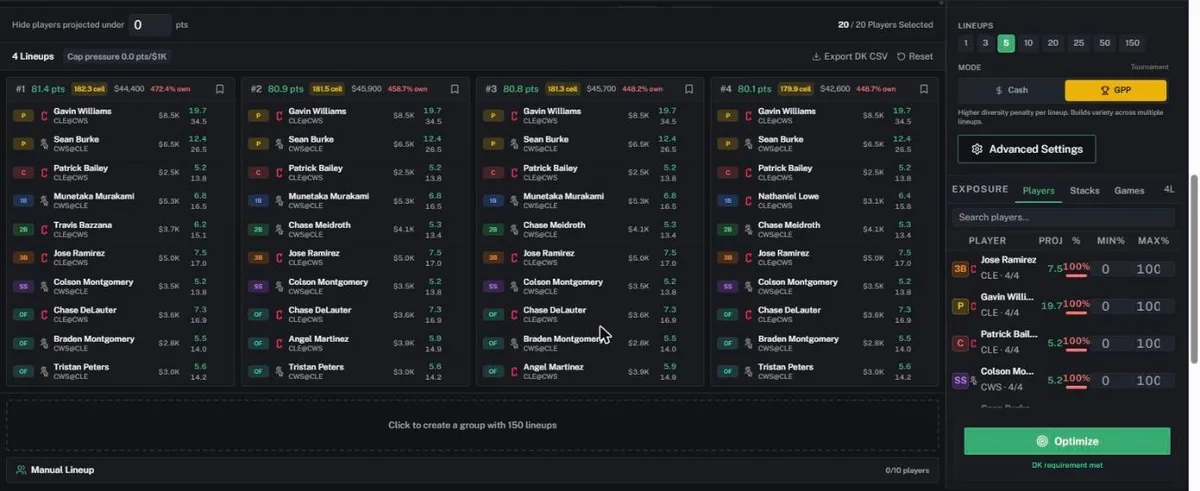Click SS position badge for Colson Montgomery in exposure

pyautogui.click(x=960, y=380)
